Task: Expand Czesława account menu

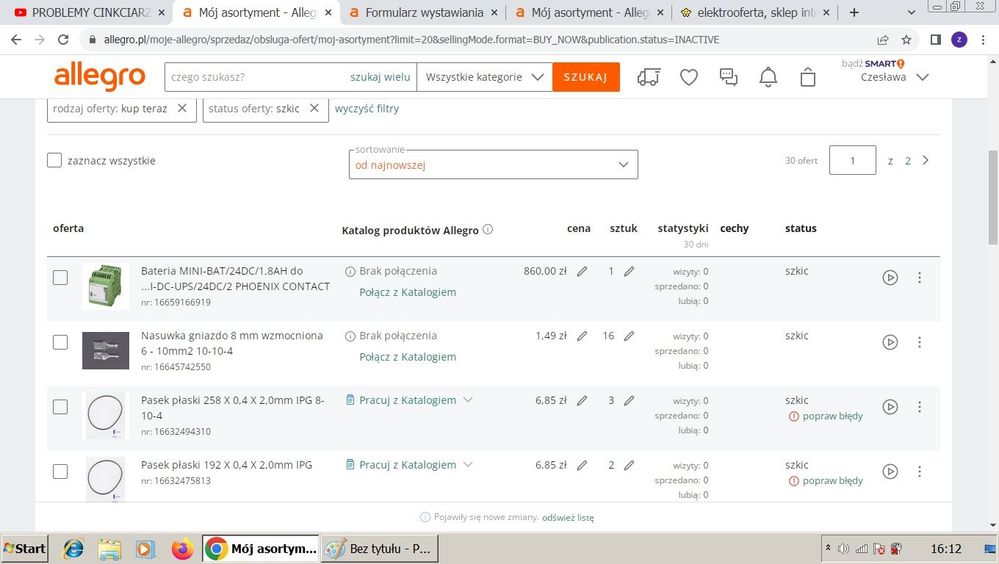Action: click(x=923, y=77)
